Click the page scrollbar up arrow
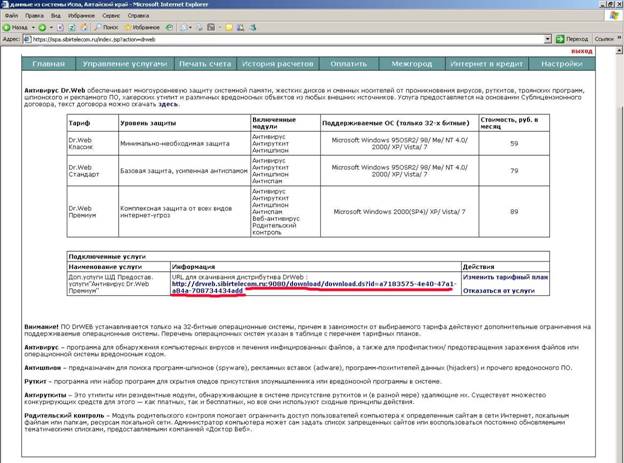This screenshot has height=463, width=624. point(619,51)
